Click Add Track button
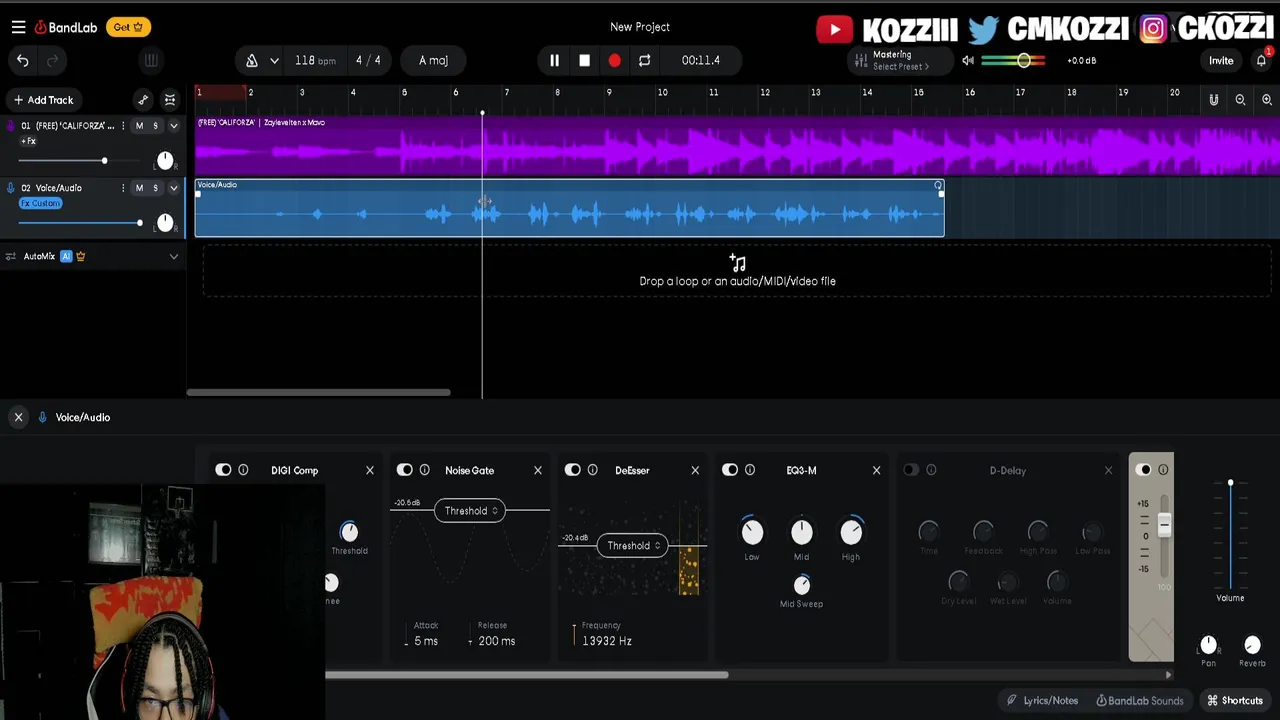 tap(43, 100)
